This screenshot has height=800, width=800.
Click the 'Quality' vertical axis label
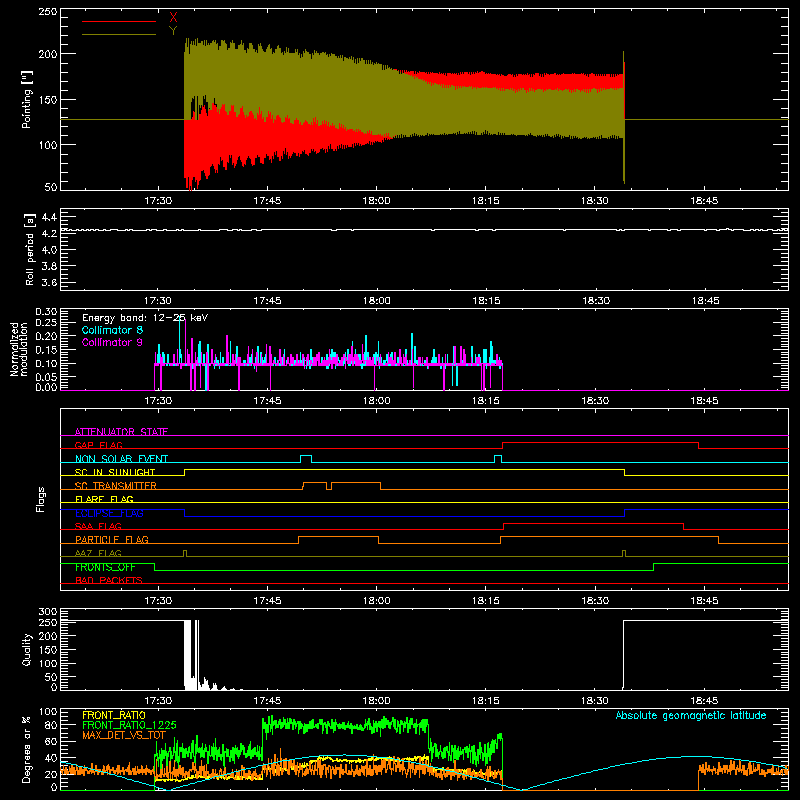click(27, 649)
